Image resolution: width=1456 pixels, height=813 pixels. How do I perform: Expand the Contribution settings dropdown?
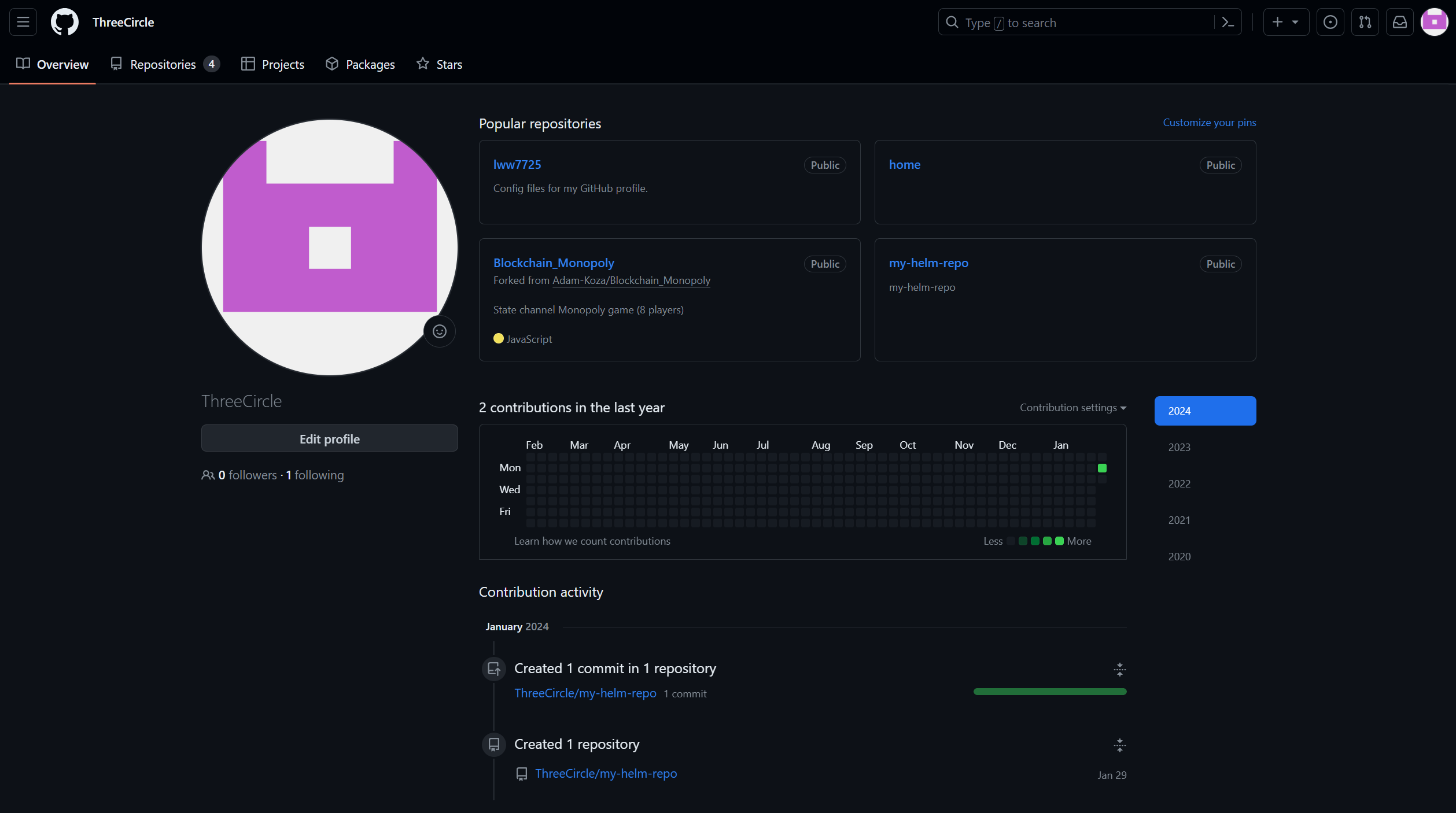click(x=1072, y=408)
